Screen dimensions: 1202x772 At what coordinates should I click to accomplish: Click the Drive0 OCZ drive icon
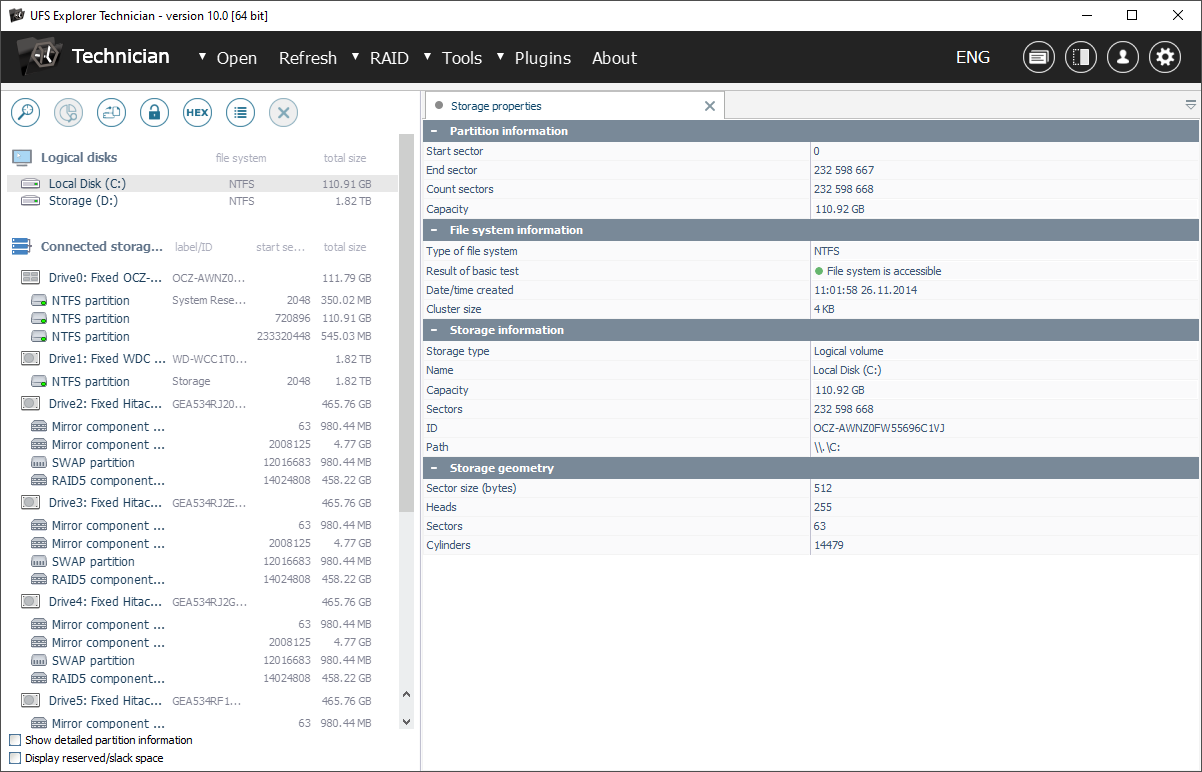pyautogui.click(x=31, y=277)
